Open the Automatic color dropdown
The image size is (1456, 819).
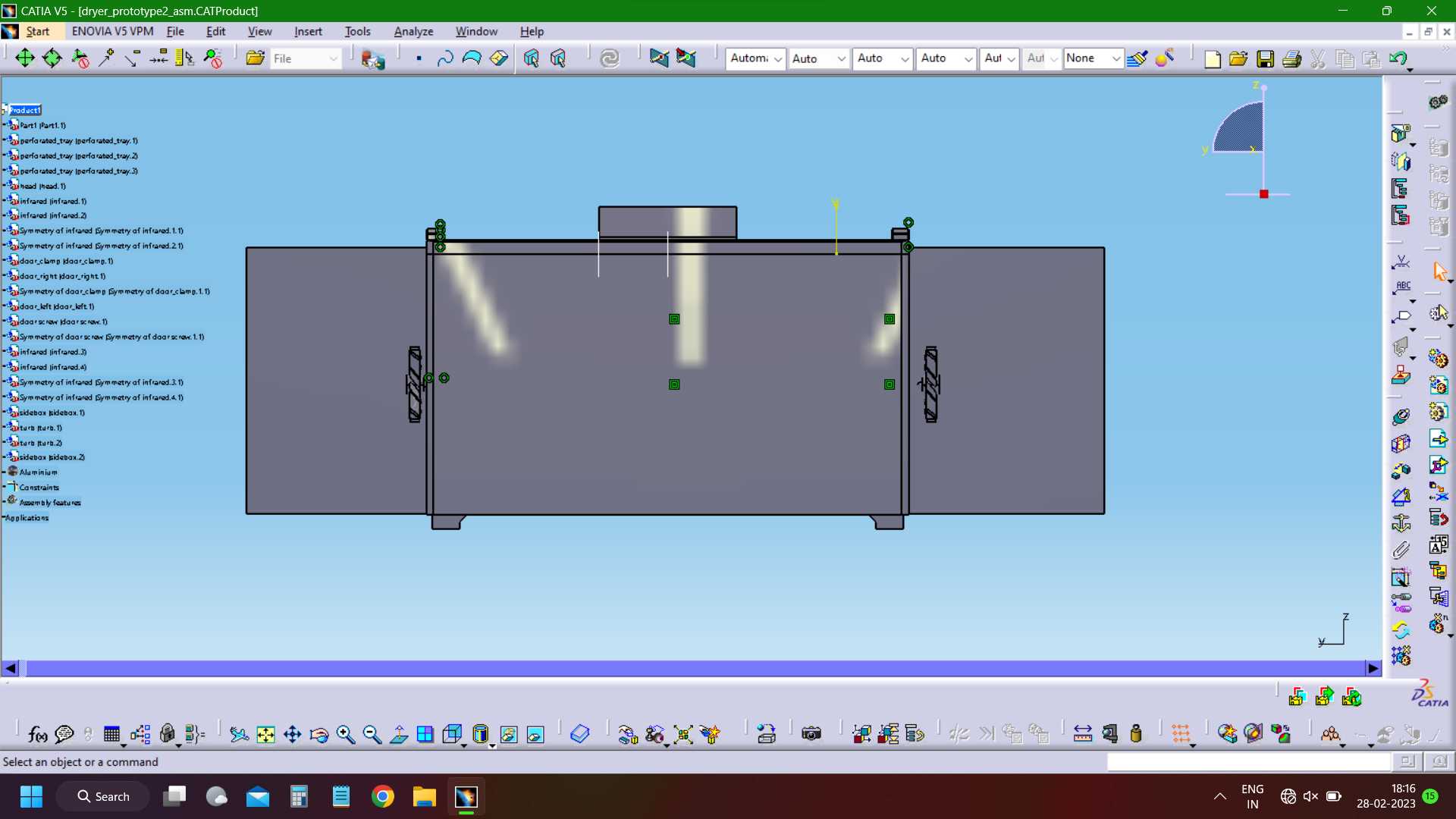[x=755, y=58]
